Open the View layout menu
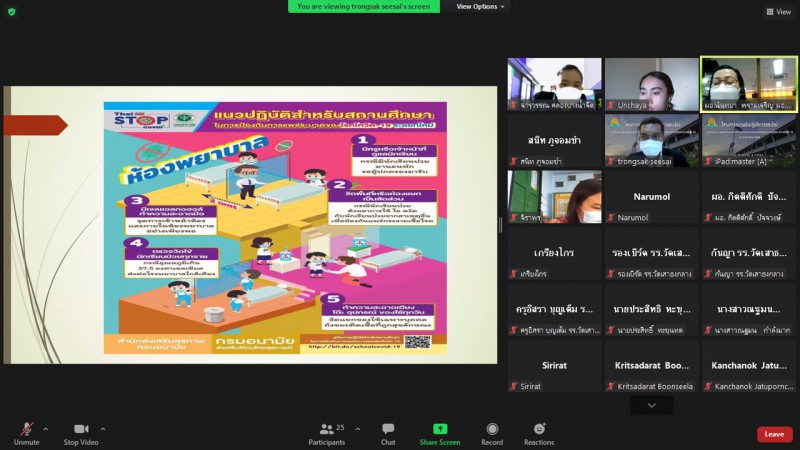800x450 pixels. (x=777, y=12)
